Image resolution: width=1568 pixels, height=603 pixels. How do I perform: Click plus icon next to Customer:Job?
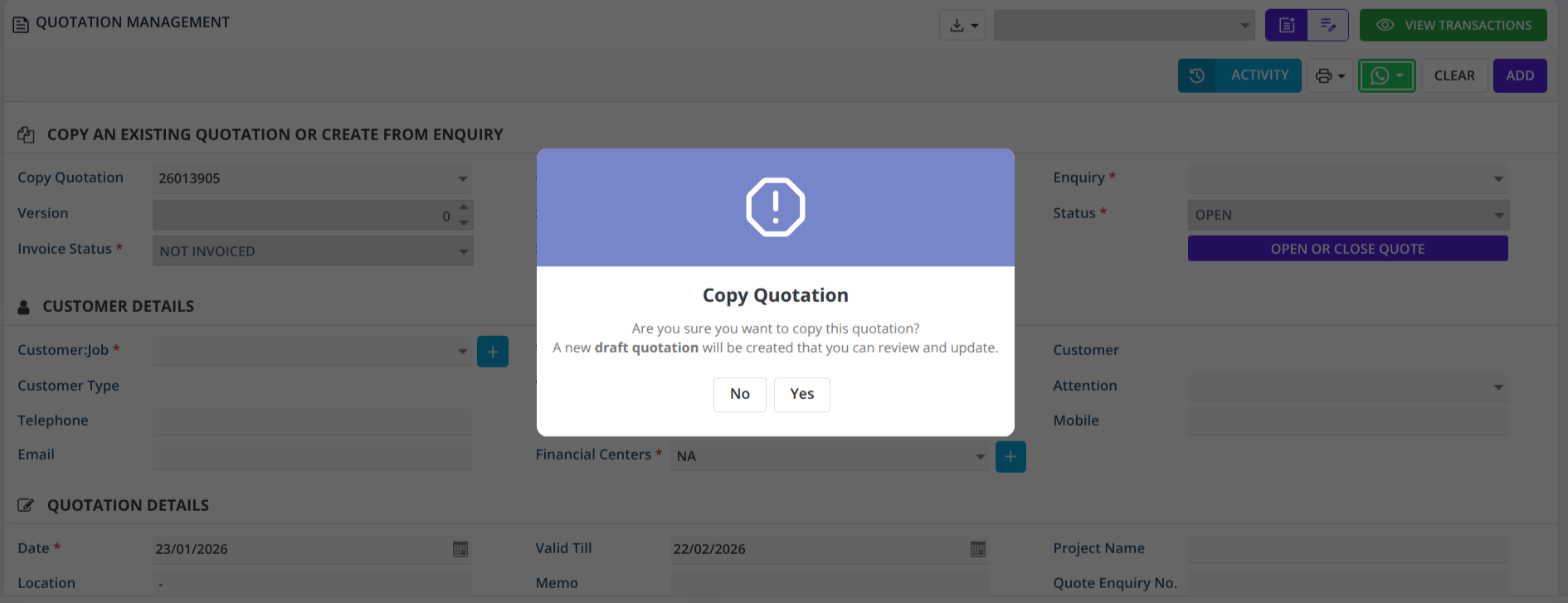pos(493,352)
